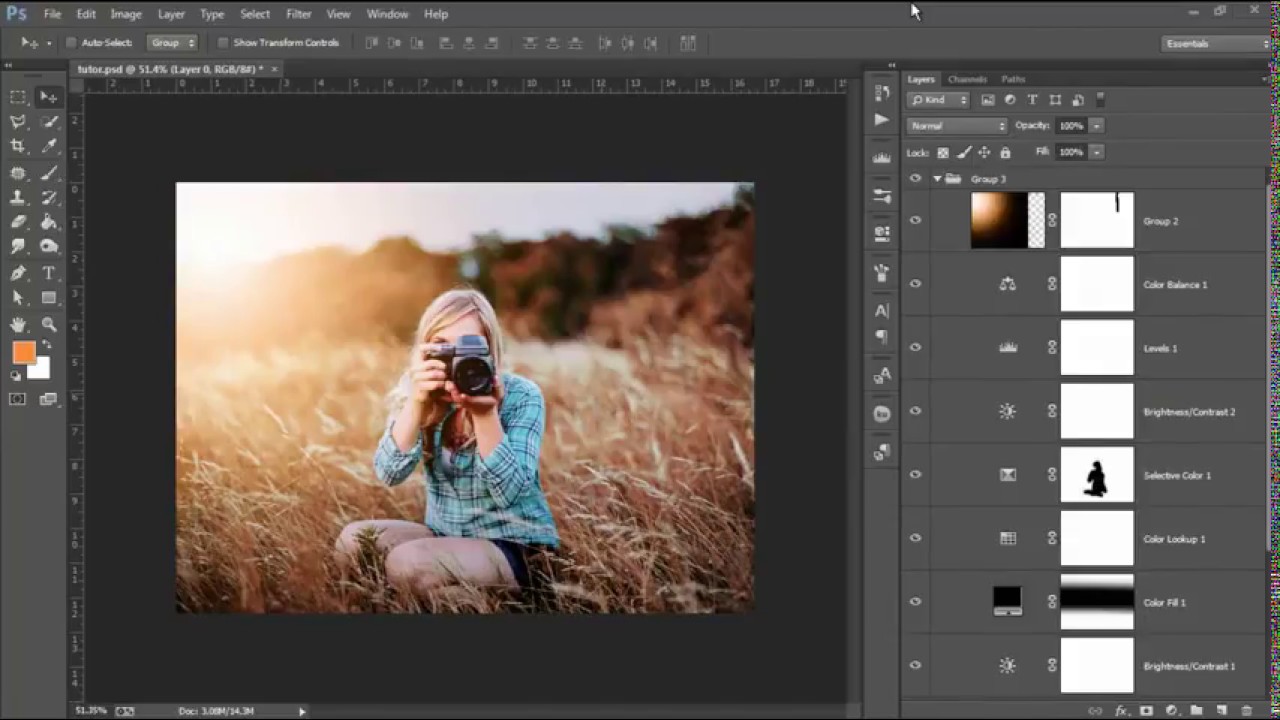Viewport: 1280px width, 720px height.
Task: Open the History panel icon
Action: pos(881,93)
